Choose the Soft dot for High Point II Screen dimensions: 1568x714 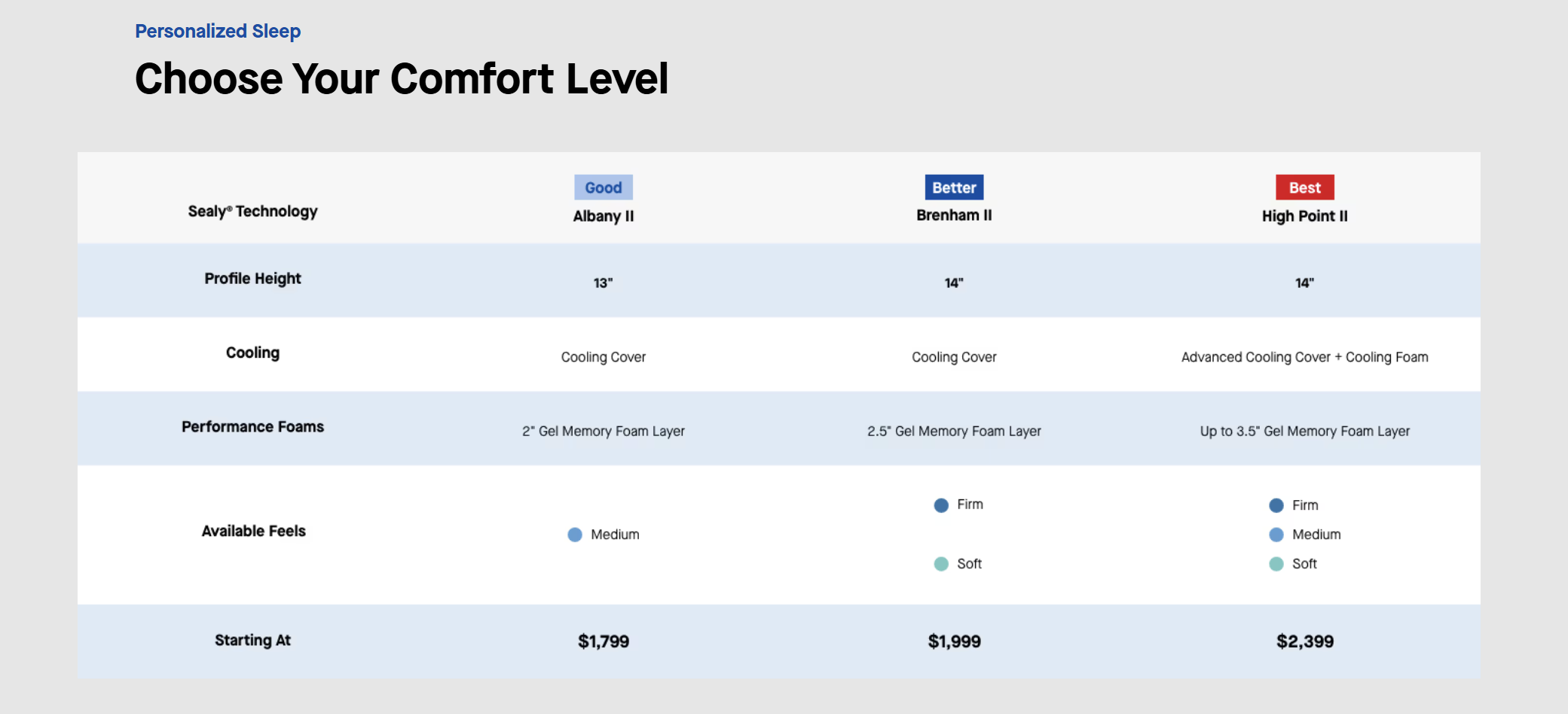1276,564
